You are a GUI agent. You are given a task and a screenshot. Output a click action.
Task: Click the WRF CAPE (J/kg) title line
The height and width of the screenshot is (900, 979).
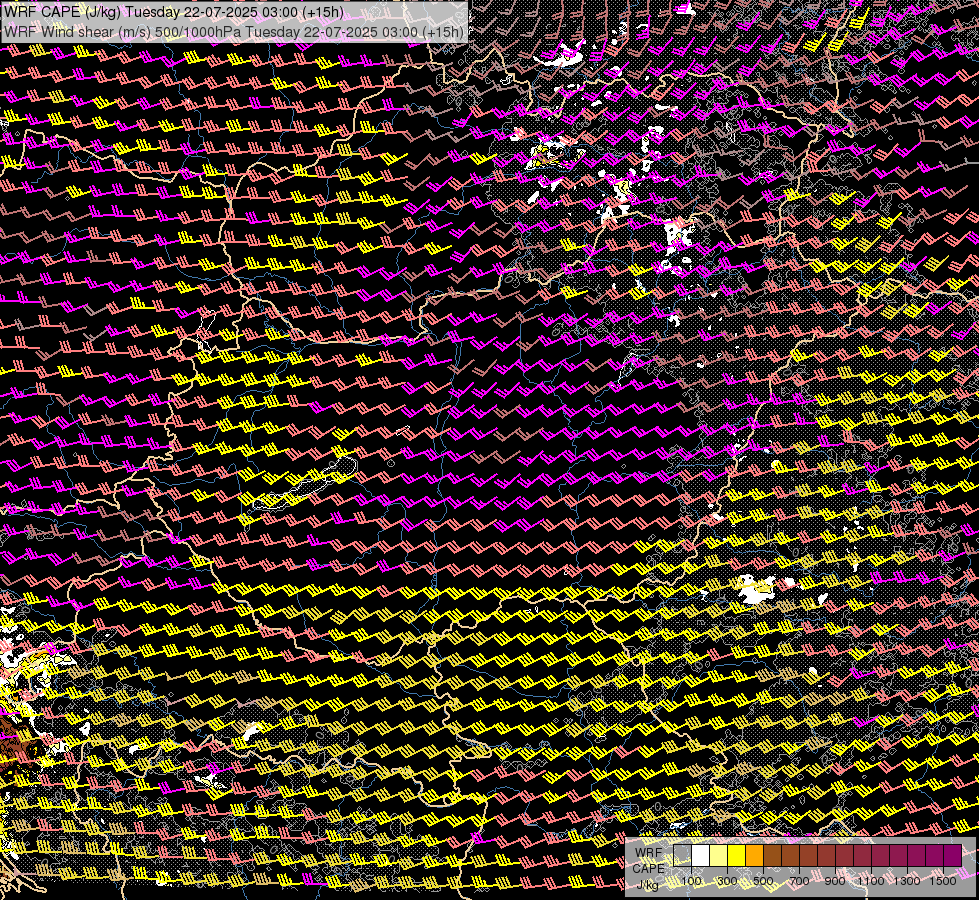click(174, 12)
